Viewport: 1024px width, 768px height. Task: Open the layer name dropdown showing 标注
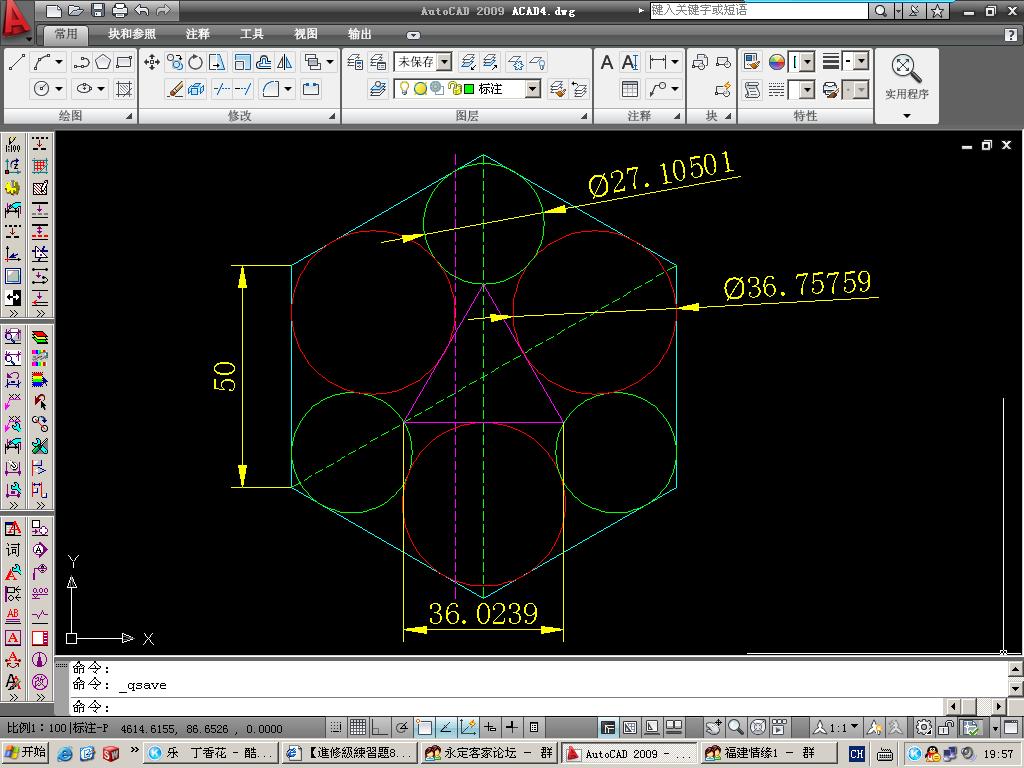pos(534,89)
